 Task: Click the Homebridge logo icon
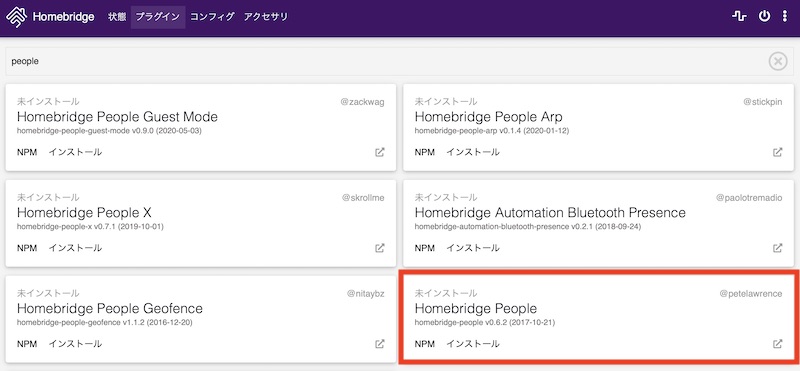tap(16, 17)
